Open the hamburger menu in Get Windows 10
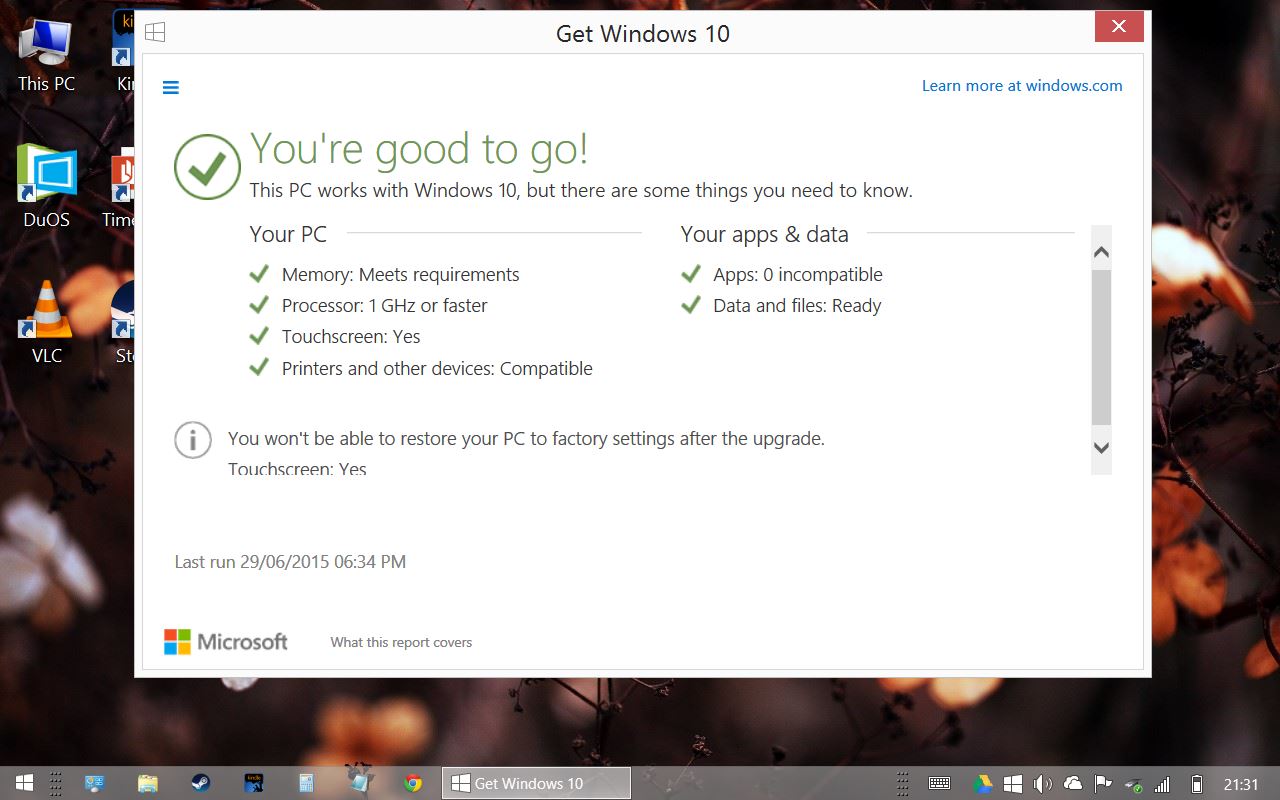 [x=171, y=88]
